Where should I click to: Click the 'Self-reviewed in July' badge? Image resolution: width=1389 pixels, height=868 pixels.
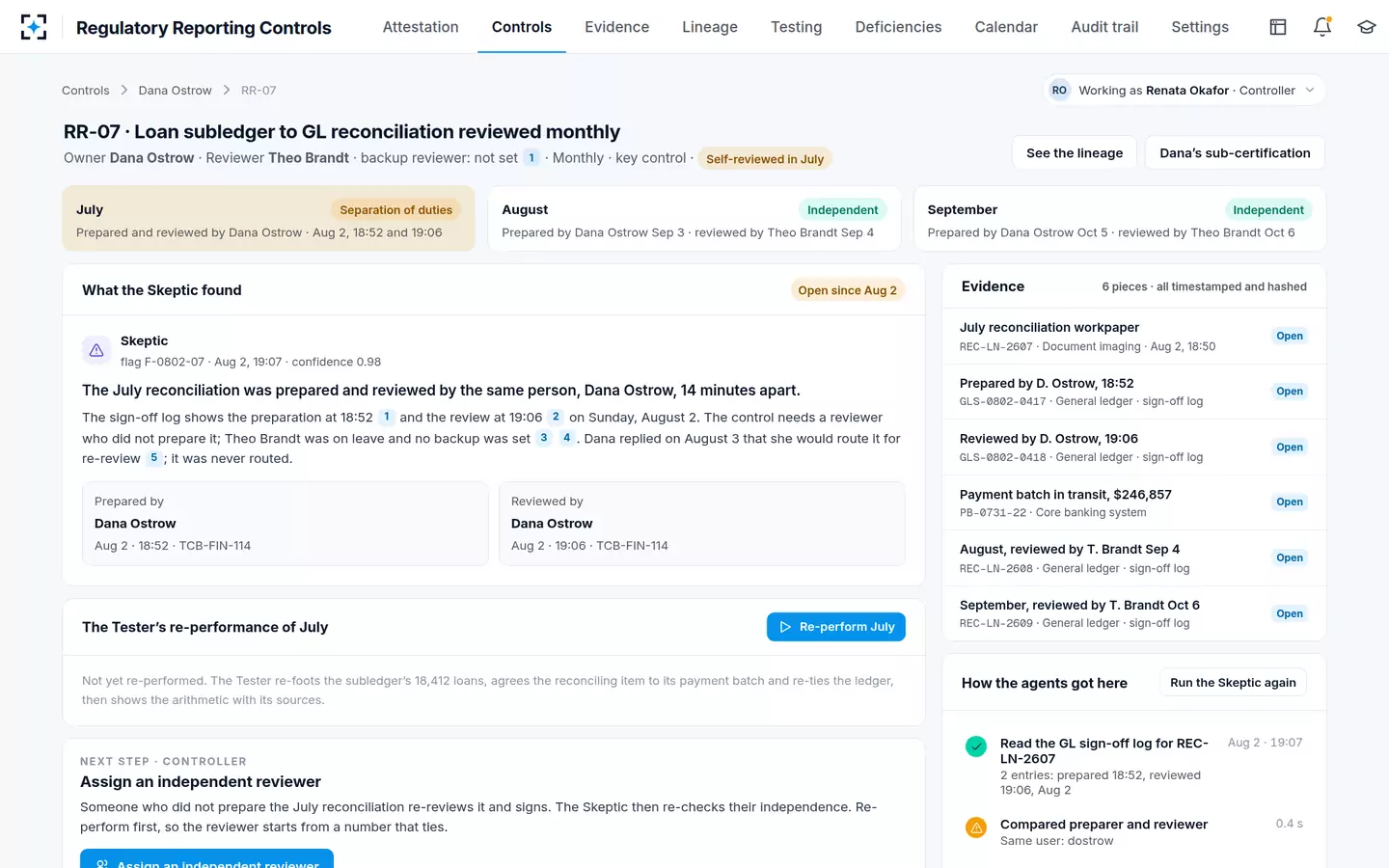(x=765, y=159)
